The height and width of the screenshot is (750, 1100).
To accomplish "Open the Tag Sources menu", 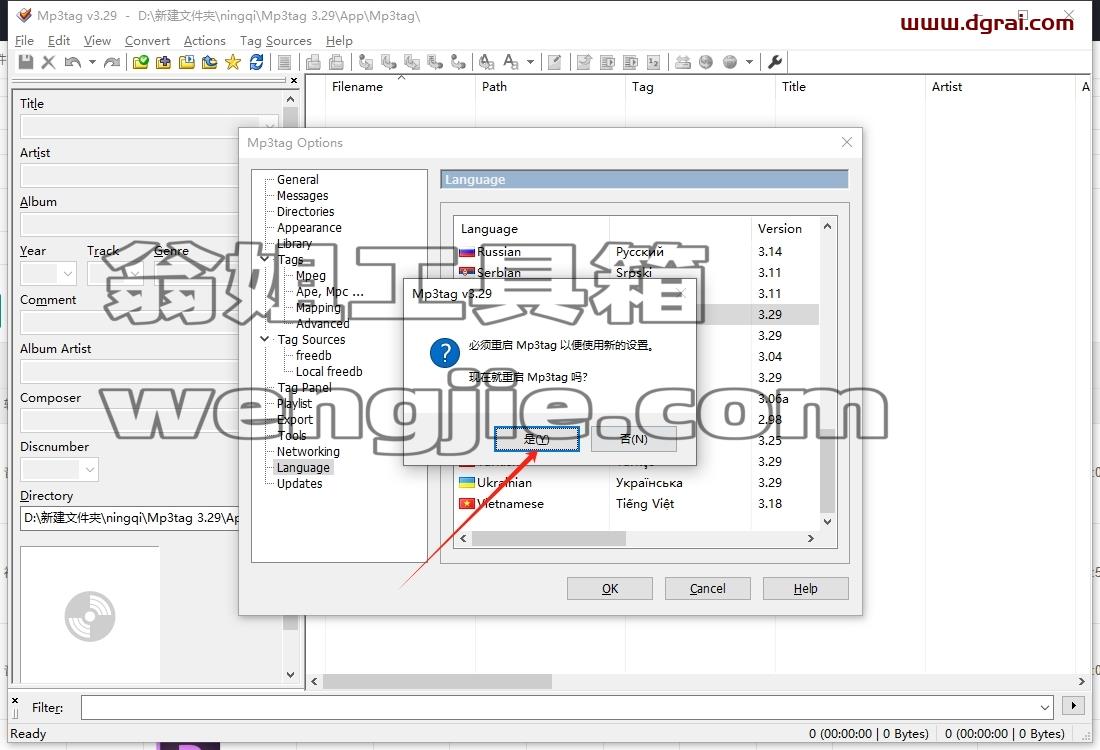I will [x=276, y=41].
